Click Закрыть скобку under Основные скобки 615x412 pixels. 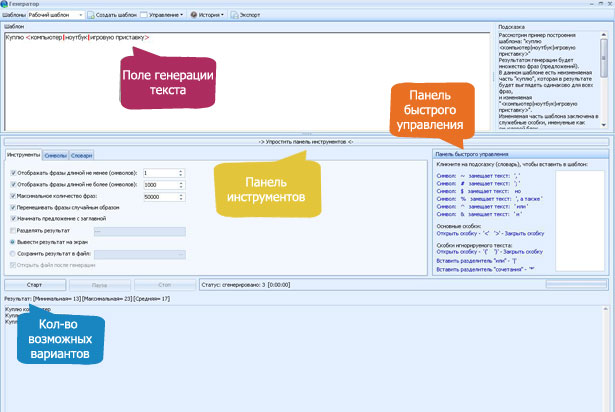pos(520,233)
